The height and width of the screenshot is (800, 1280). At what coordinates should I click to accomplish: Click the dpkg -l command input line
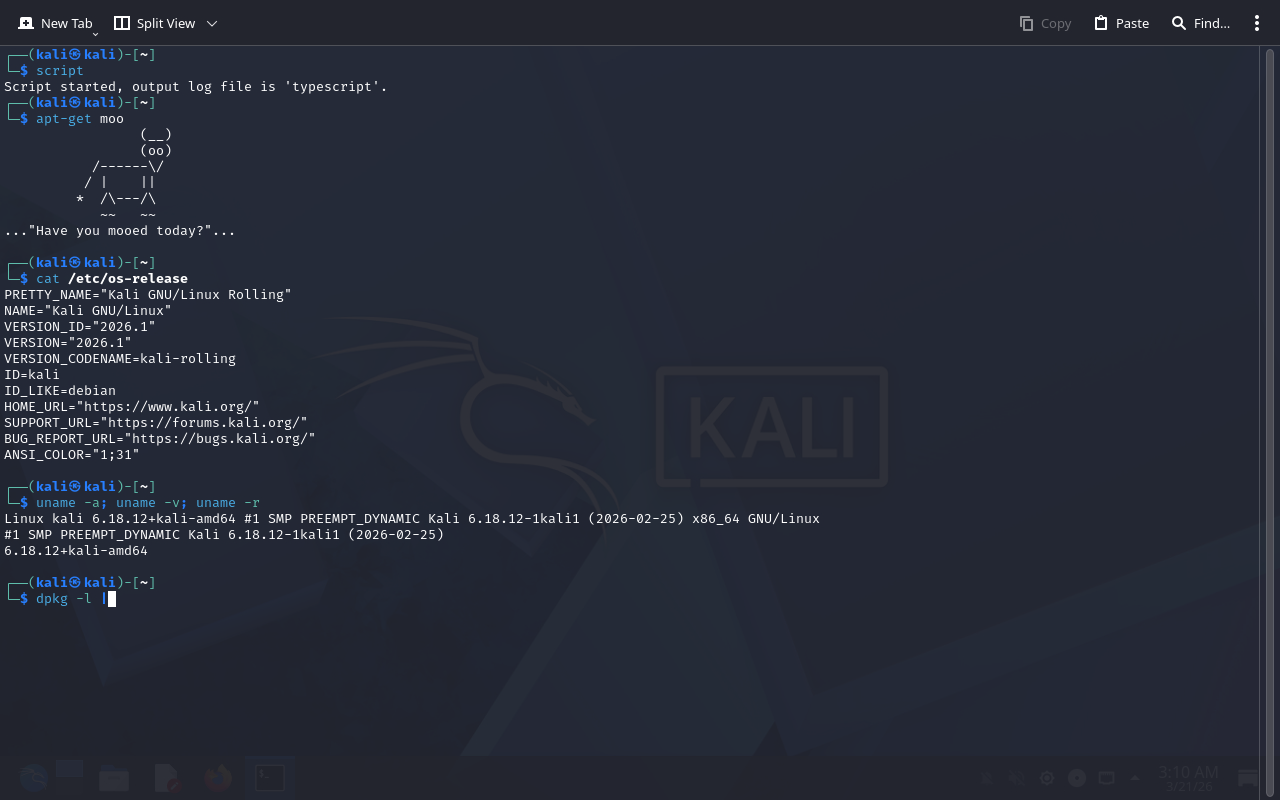(x=62, y=599)
